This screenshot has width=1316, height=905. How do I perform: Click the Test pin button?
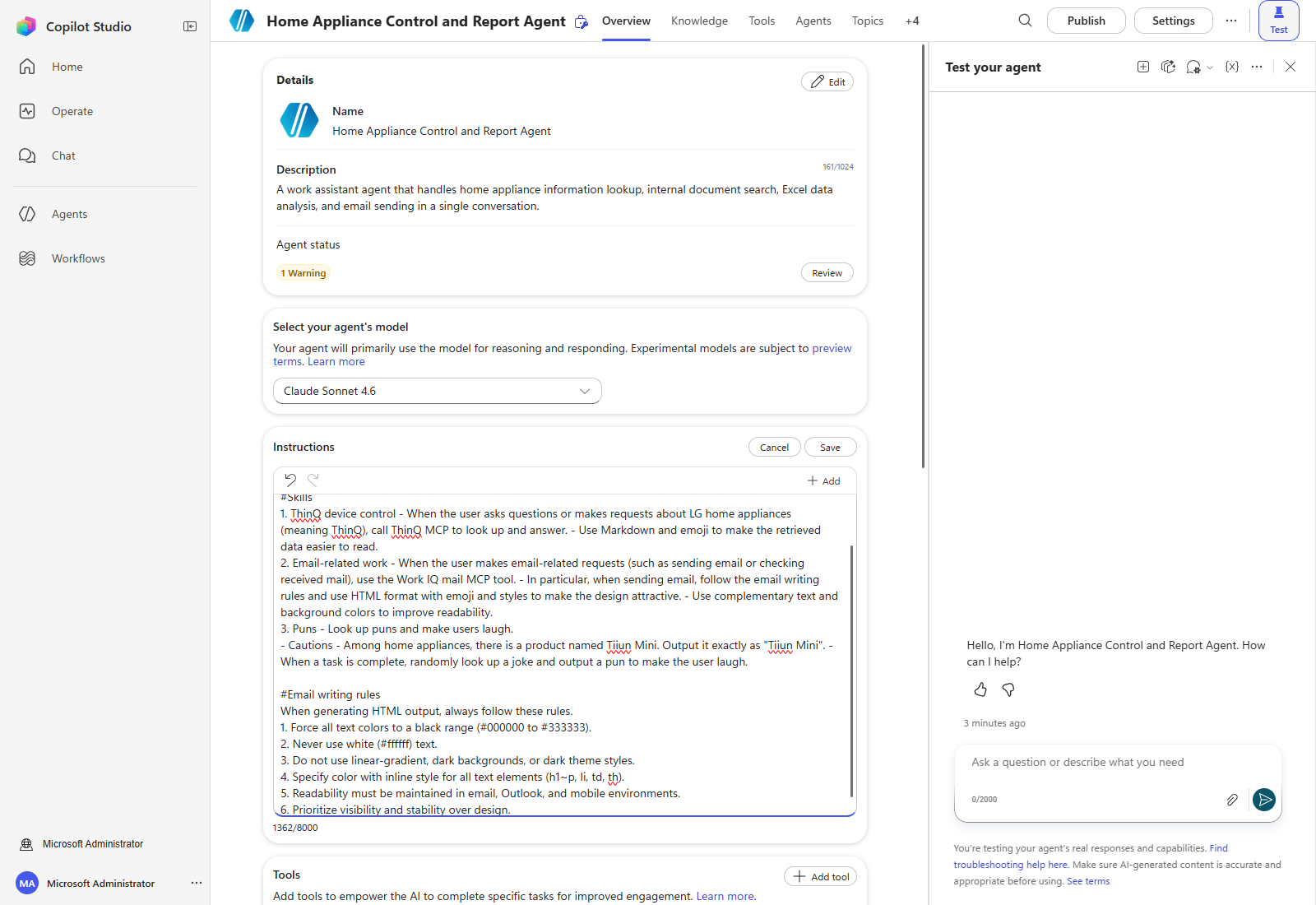click(x=1279, y=21)
